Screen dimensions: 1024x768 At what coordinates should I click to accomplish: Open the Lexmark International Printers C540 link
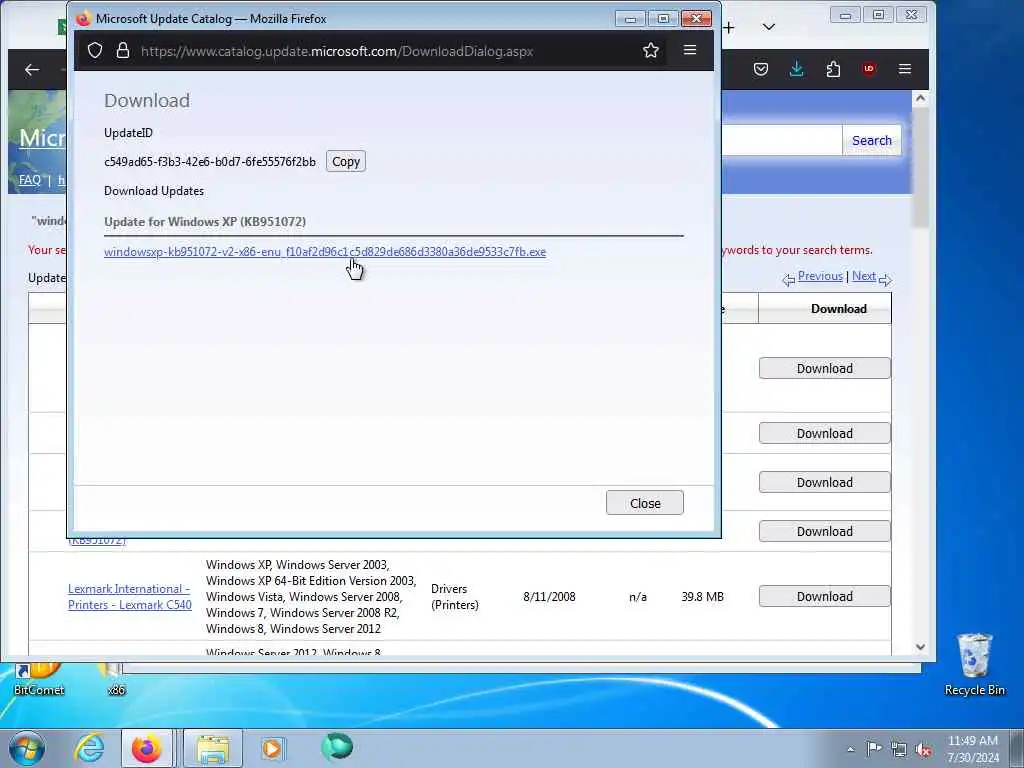coord(130,596)
